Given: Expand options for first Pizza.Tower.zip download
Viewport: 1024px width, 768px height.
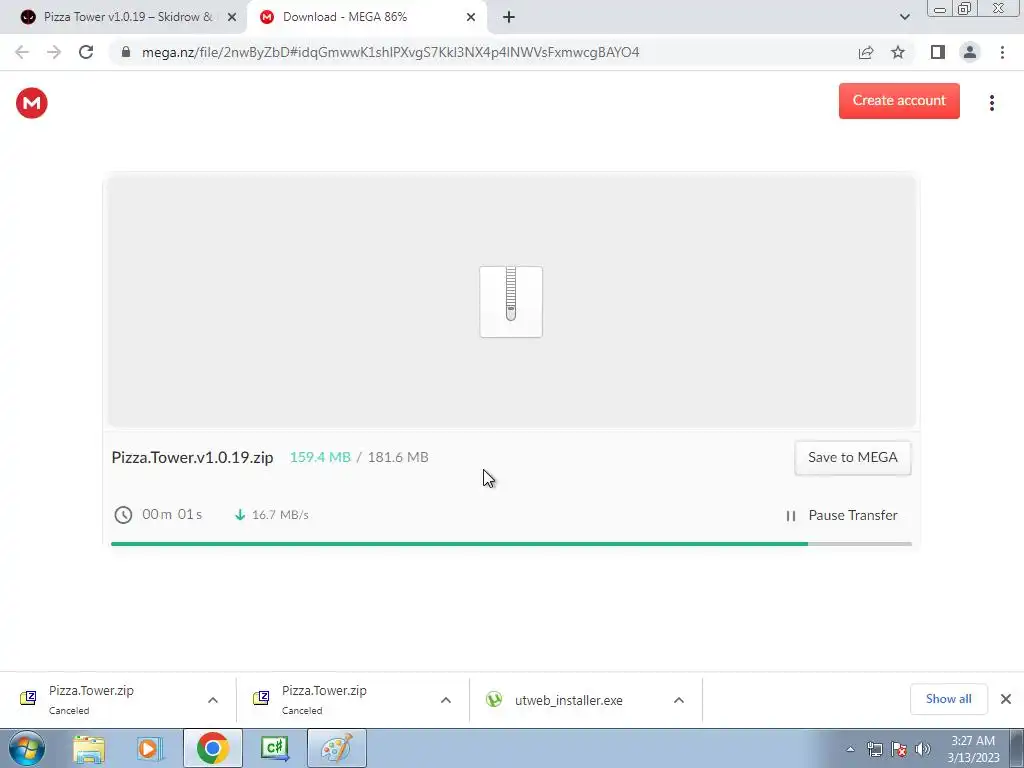Looking at the screenshot, I should point(213,700).
